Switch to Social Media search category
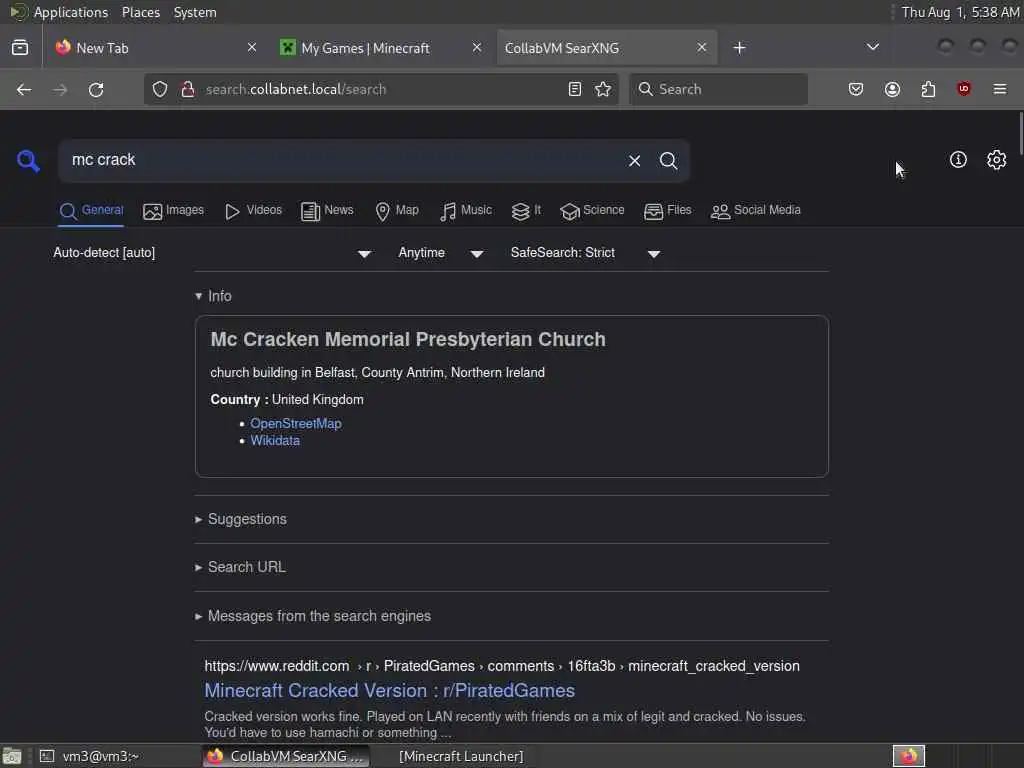 756,210
